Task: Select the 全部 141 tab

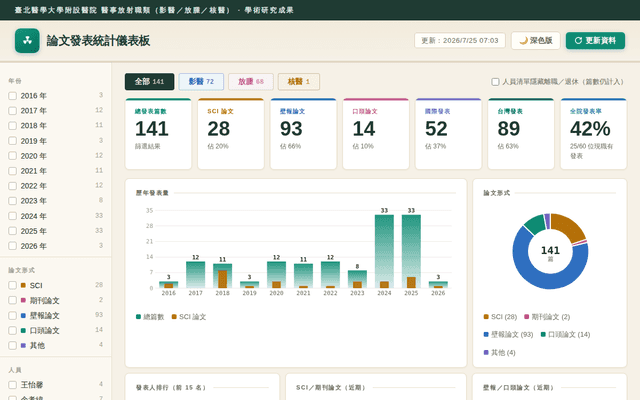Action: [x=149, y=82]
